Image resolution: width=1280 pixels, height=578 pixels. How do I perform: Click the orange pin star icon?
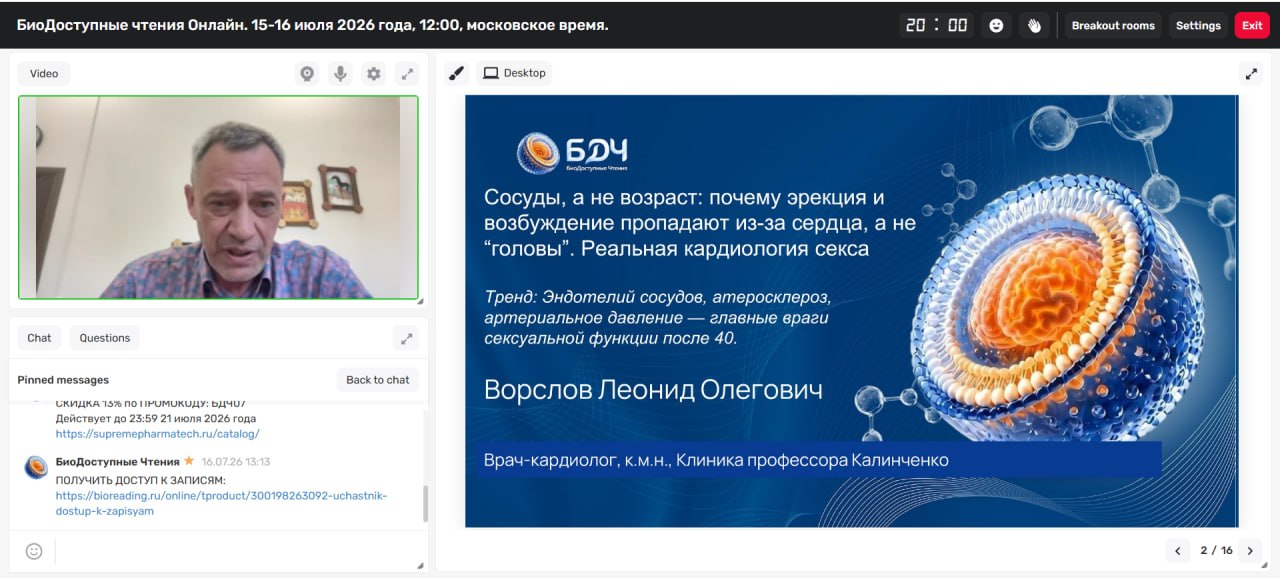pos(189,461)
